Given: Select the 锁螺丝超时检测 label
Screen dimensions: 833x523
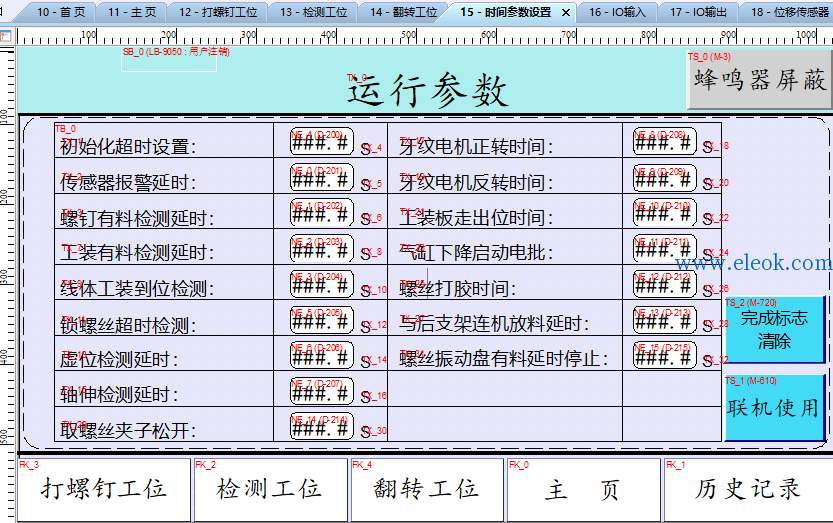Looking at the screenshot, I should click(128, 325).
